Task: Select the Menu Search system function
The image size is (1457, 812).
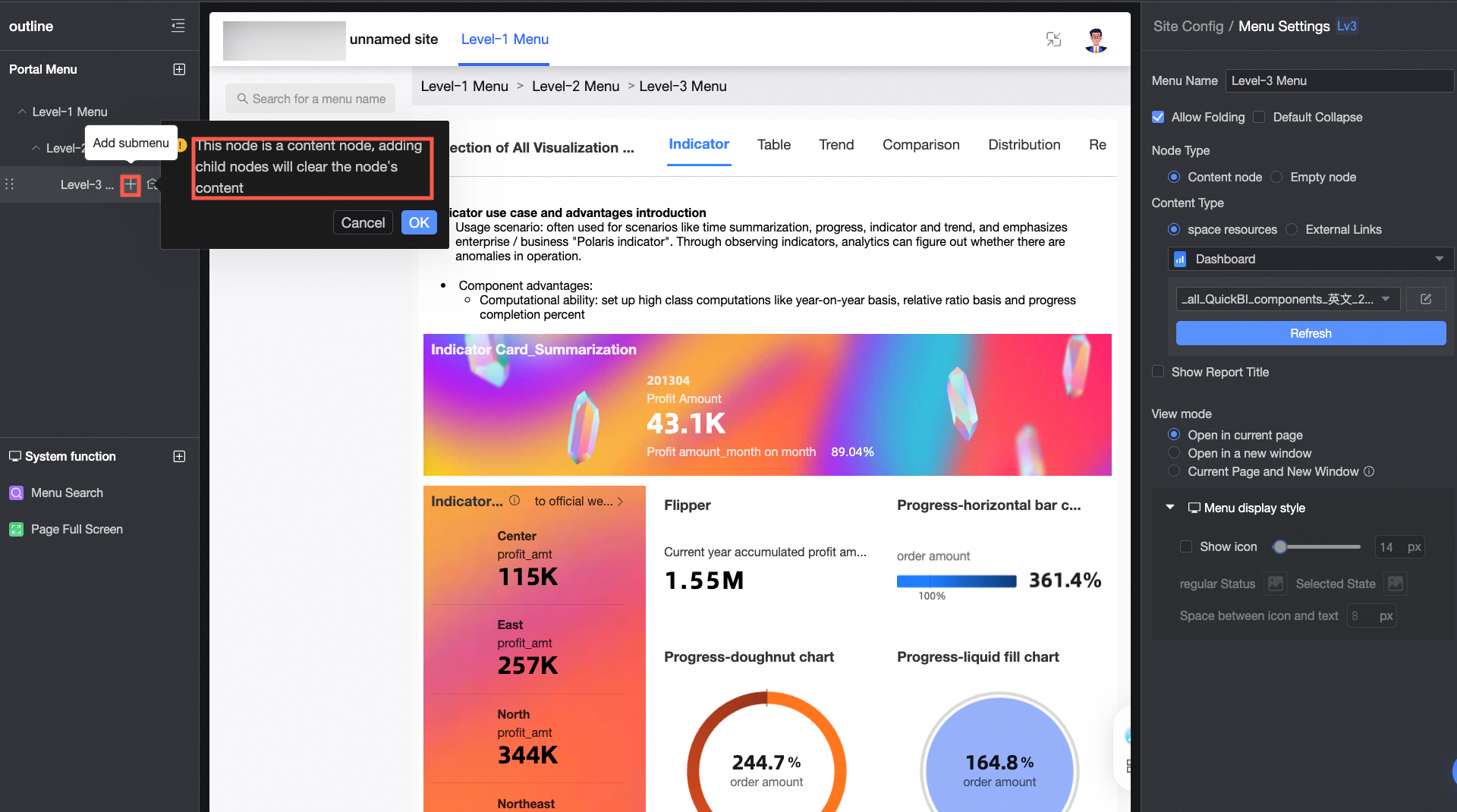Action: [x=67, y=493]
